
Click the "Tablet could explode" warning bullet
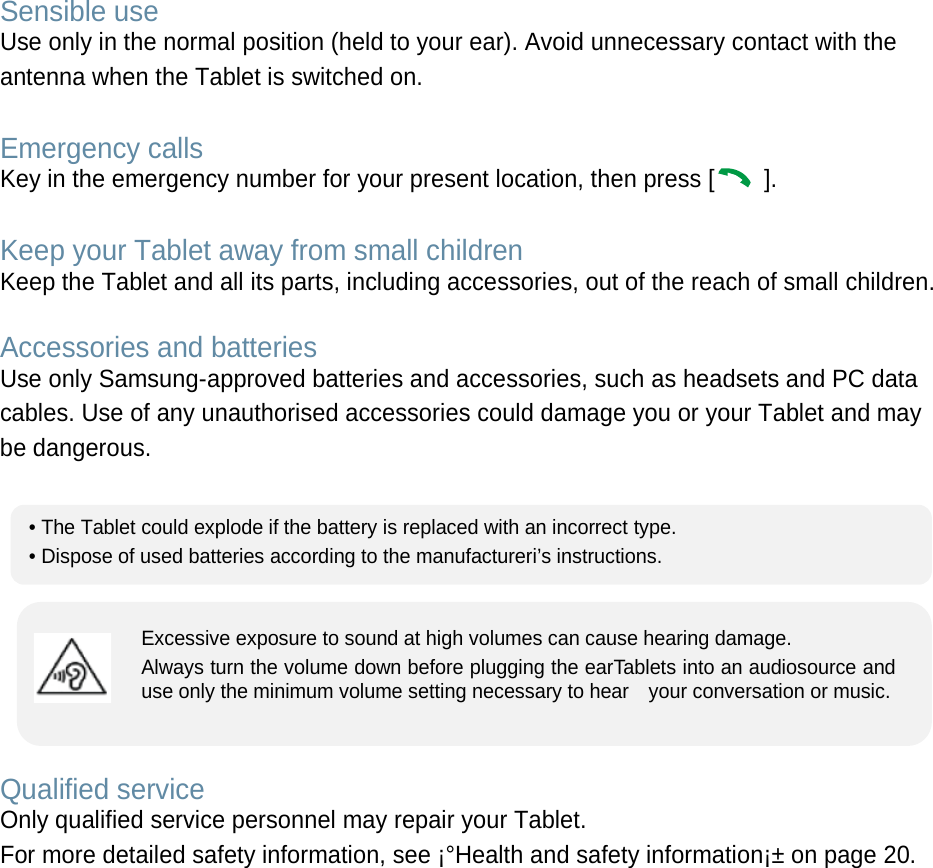353,528
